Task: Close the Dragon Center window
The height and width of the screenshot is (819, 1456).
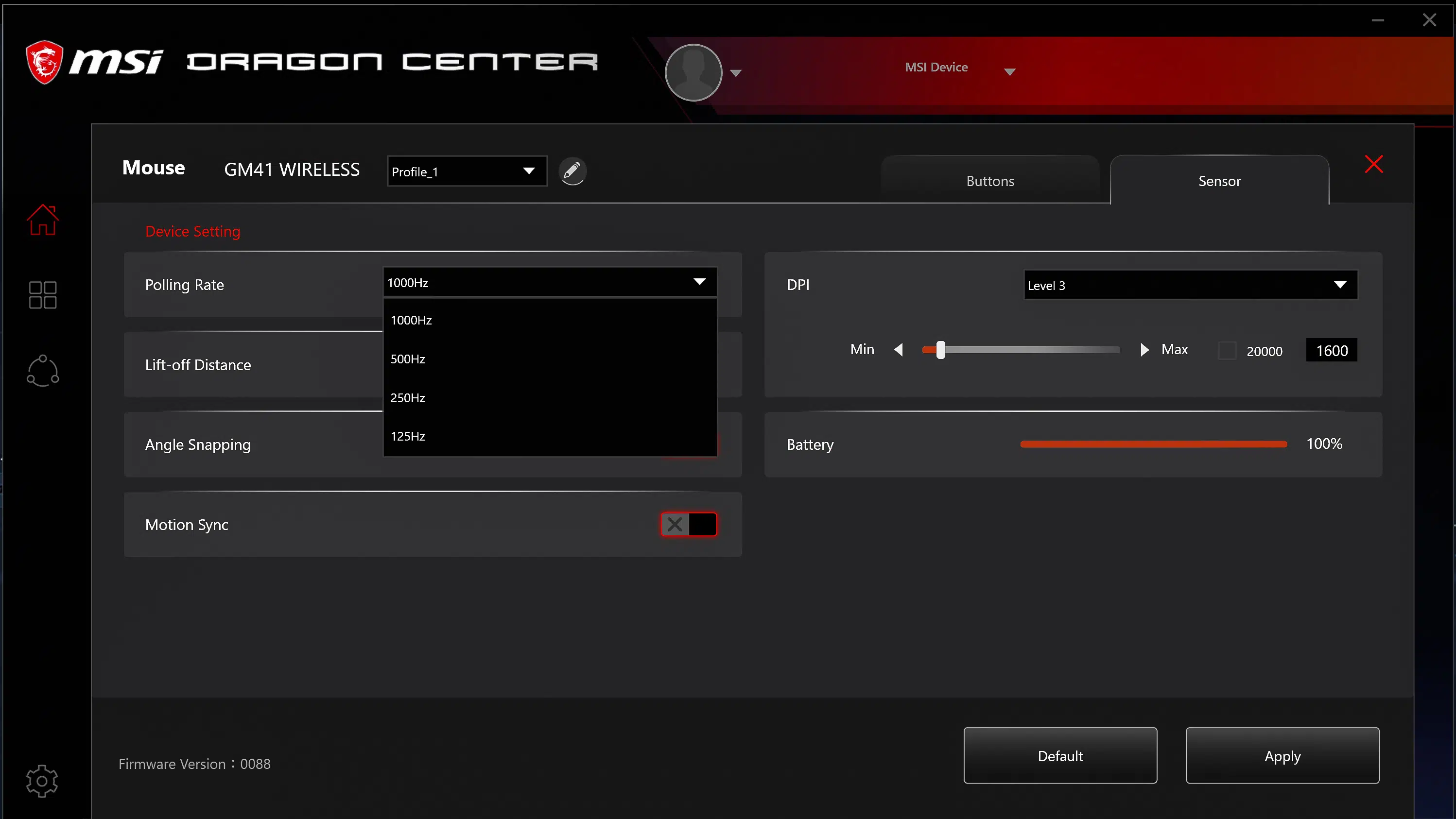Action: tap(1429, 20)
